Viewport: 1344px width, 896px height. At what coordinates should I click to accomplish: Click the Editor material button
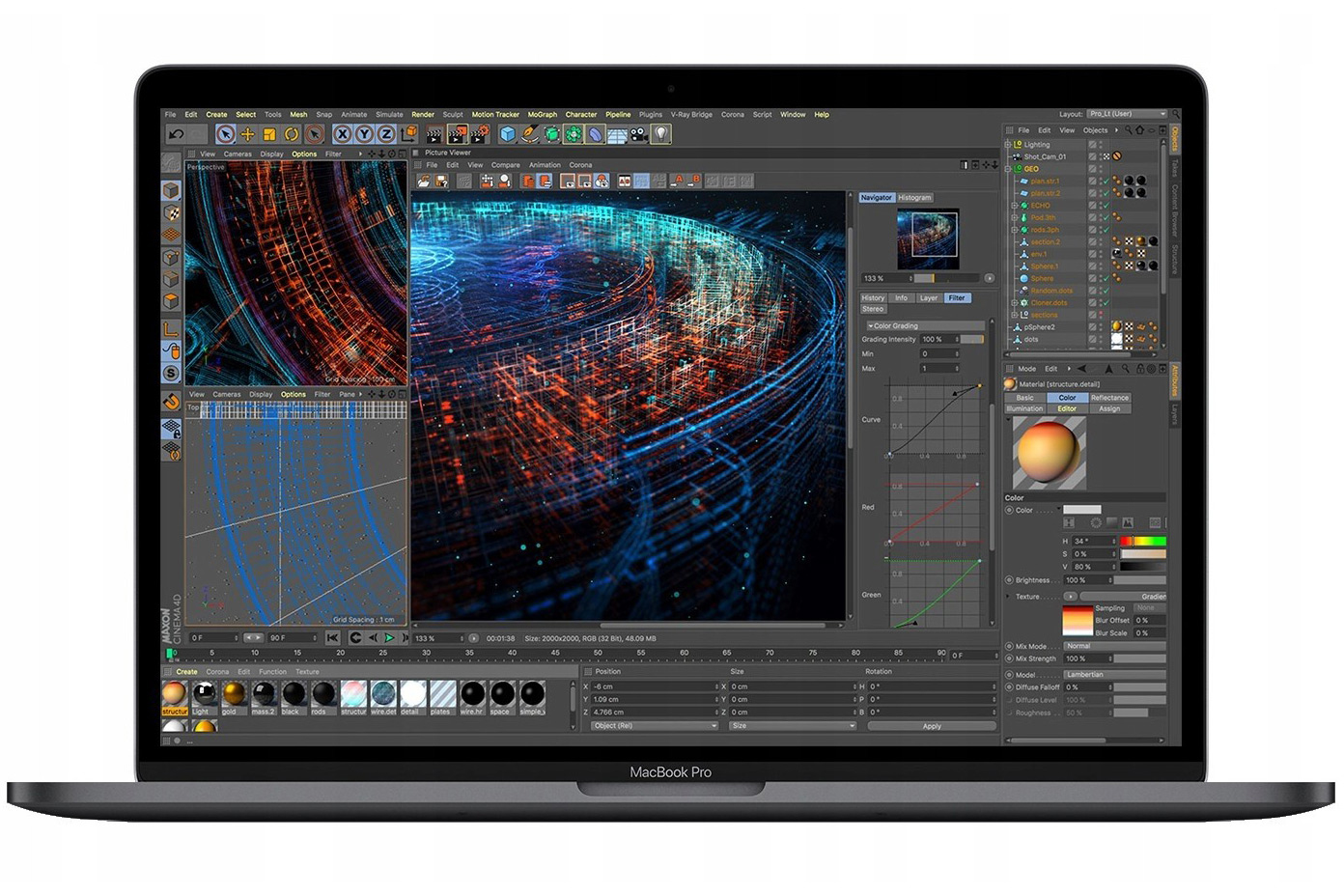click(x=1067, y=408)
